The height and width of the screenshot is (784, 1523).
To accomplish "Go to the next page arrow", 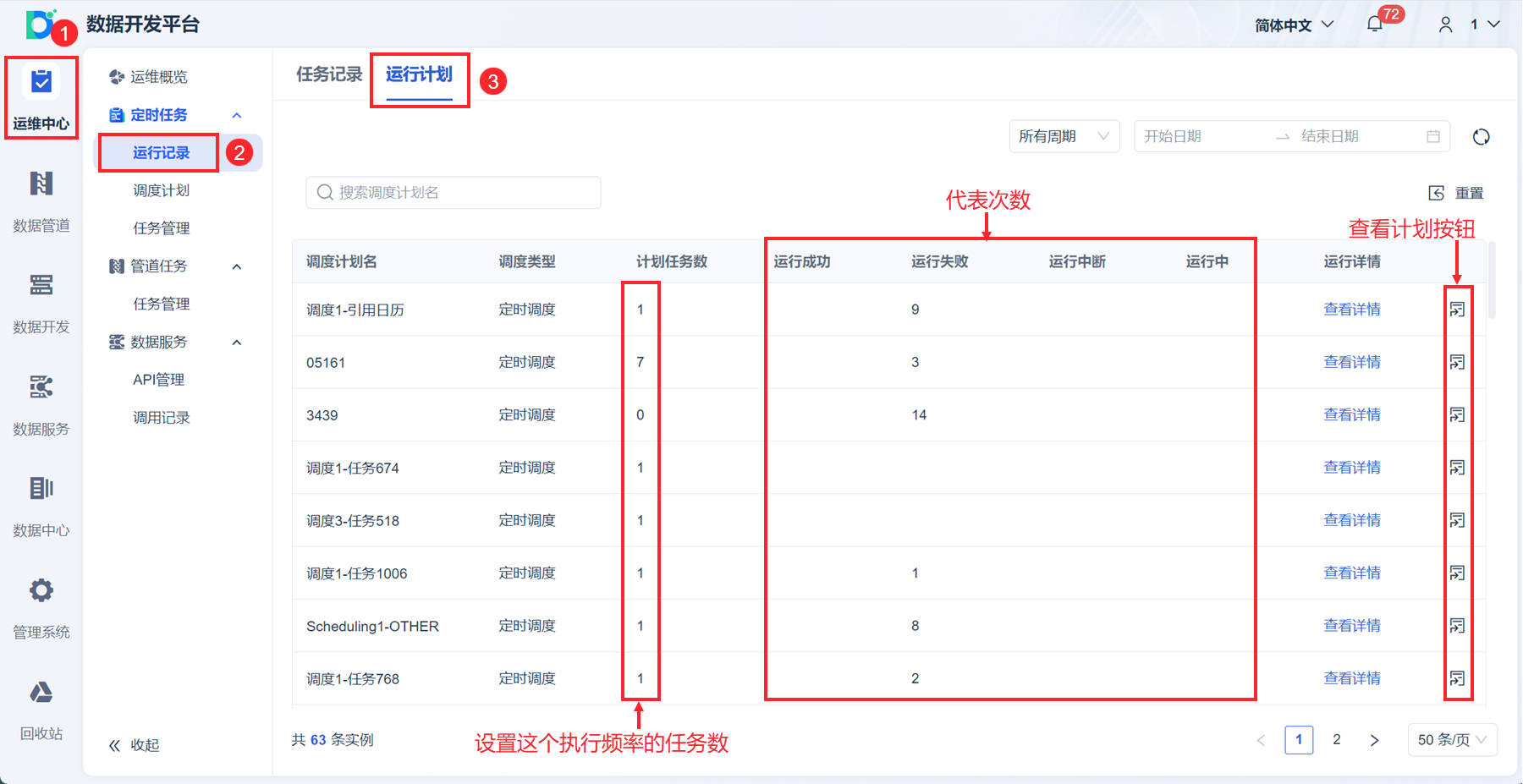I will [1375, 740].
